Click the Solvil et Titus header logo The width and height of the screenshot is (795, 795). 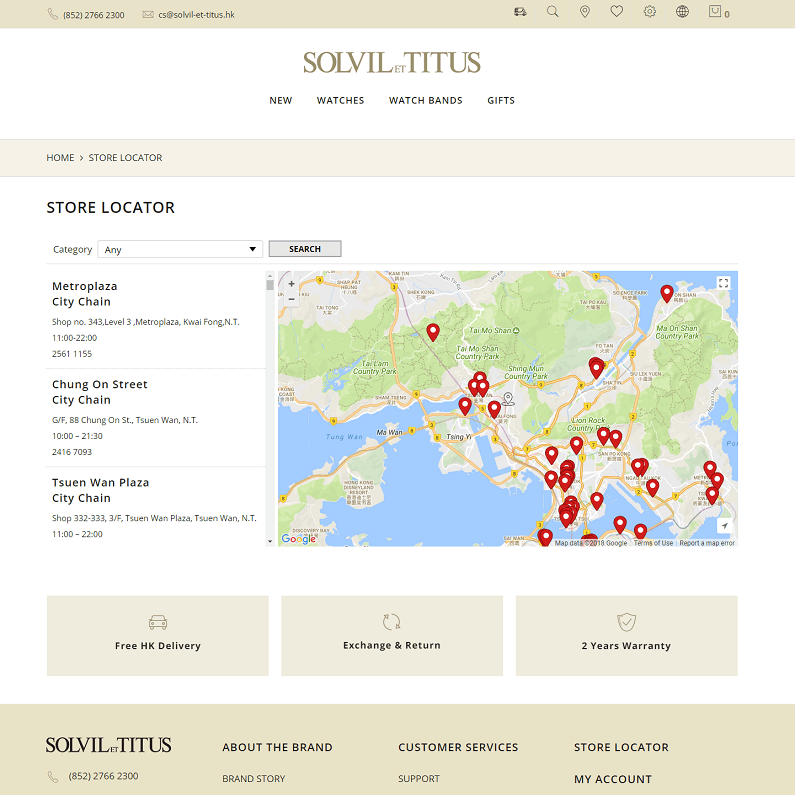tap(391, 62)
